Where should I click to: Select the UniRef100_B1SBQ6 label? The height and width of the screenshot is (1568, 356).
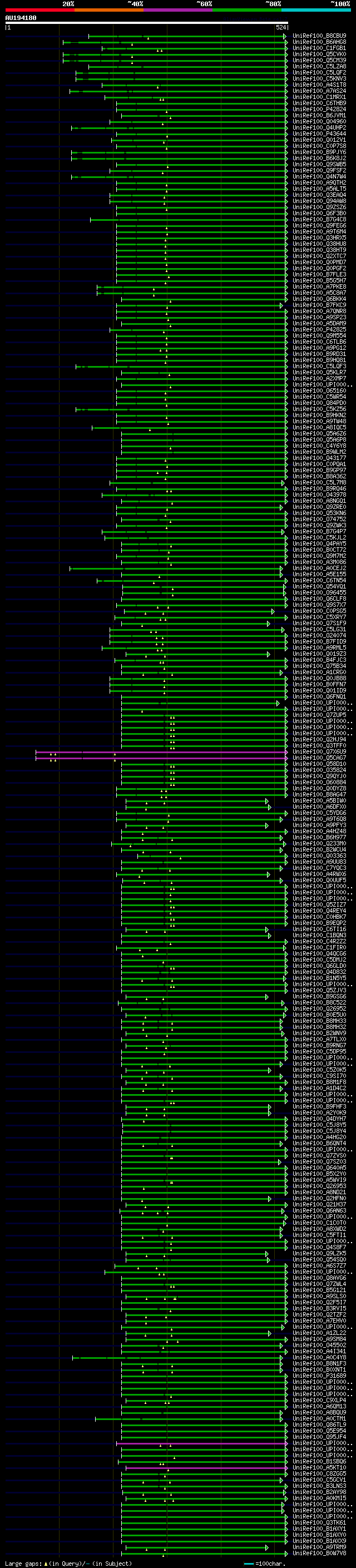pyautogui.click(x=319, y=1461)
